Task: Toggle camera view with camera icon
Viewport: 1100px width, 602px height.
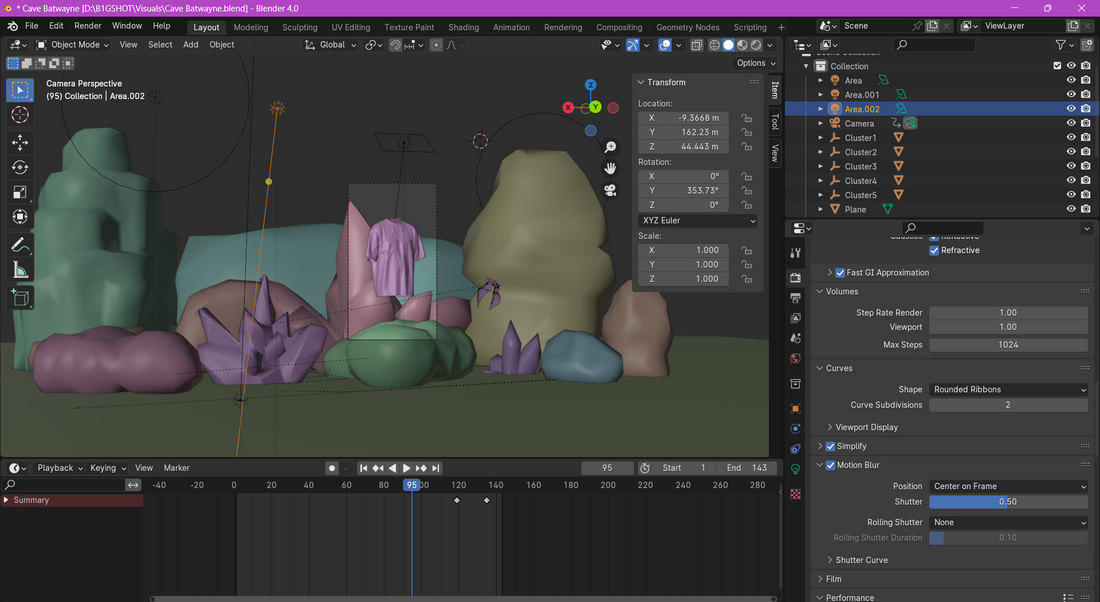Action: tap(610, 190)
